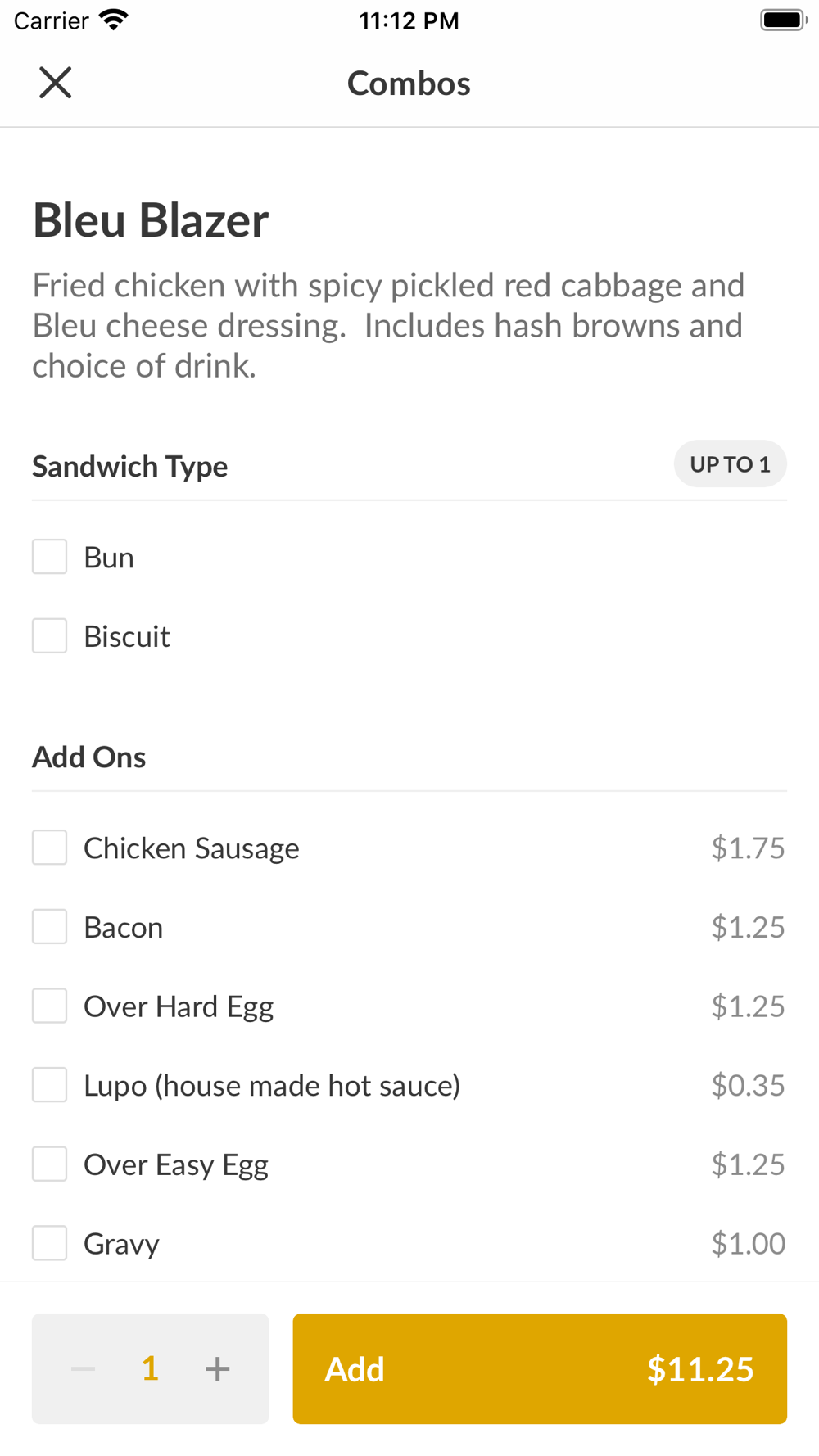Tap the Add $11.25 button
The width and height of the screenshot is (819, 1456).
point(540,1368)
